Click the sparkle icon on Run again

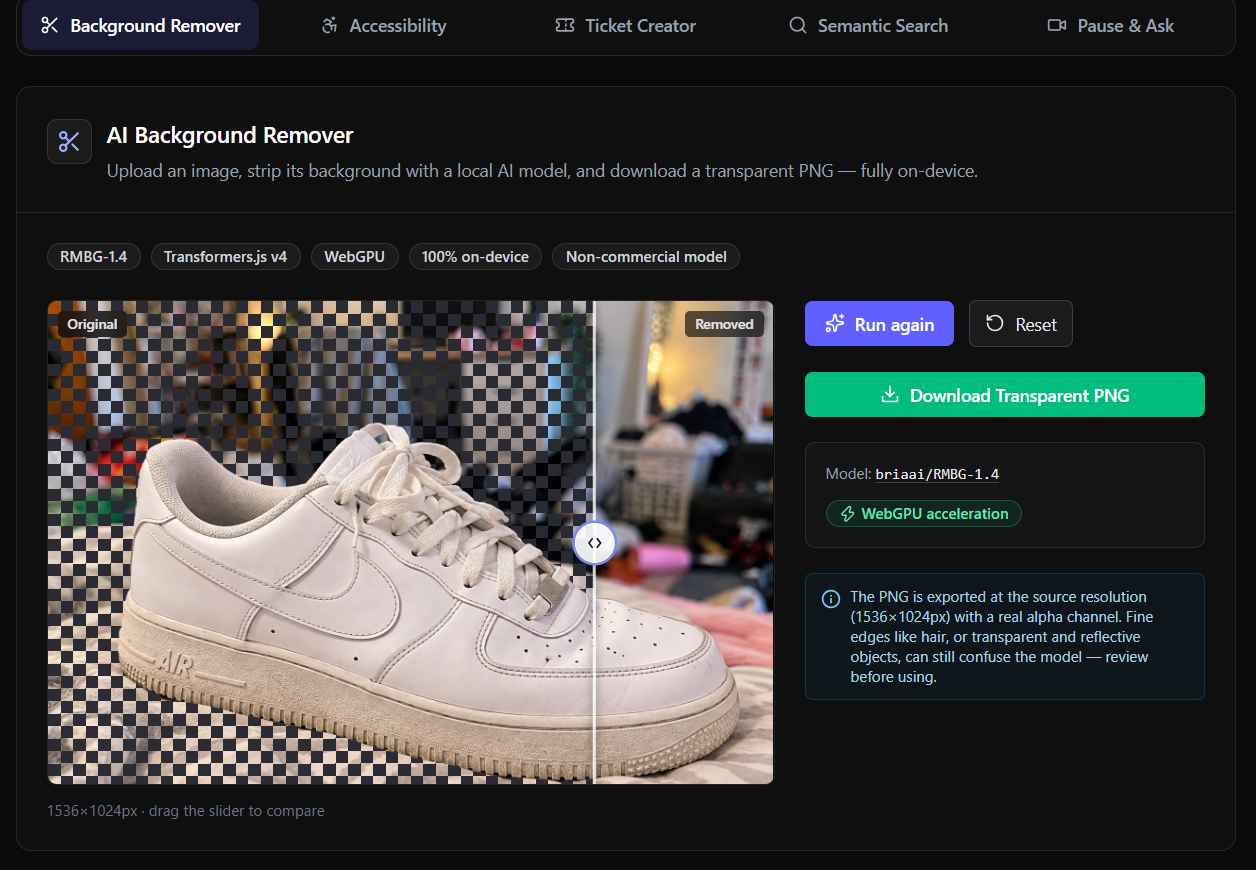[x=835, y=324]
